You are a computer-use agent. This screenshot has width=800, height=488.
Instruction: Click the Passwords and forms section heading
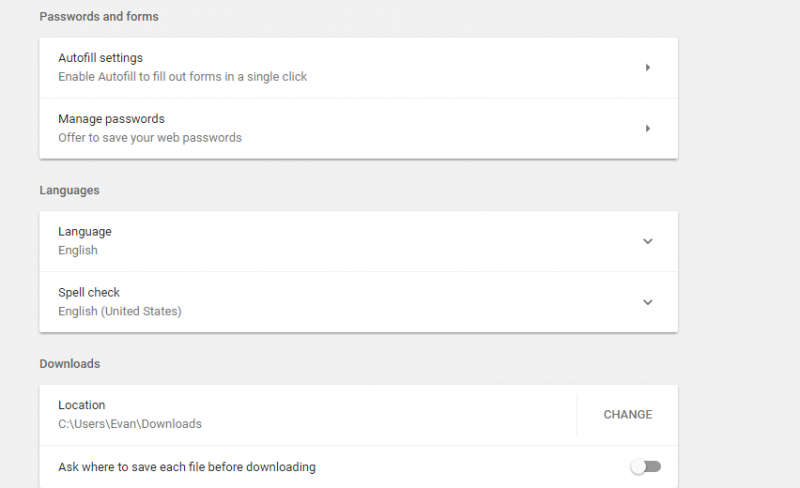pos(99,17)
